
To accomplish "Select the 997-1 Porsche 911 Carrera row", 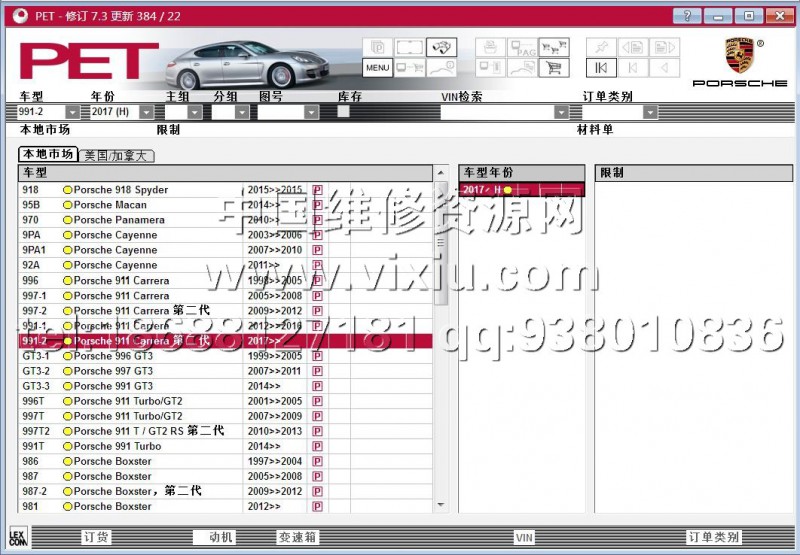I will 225,296.
